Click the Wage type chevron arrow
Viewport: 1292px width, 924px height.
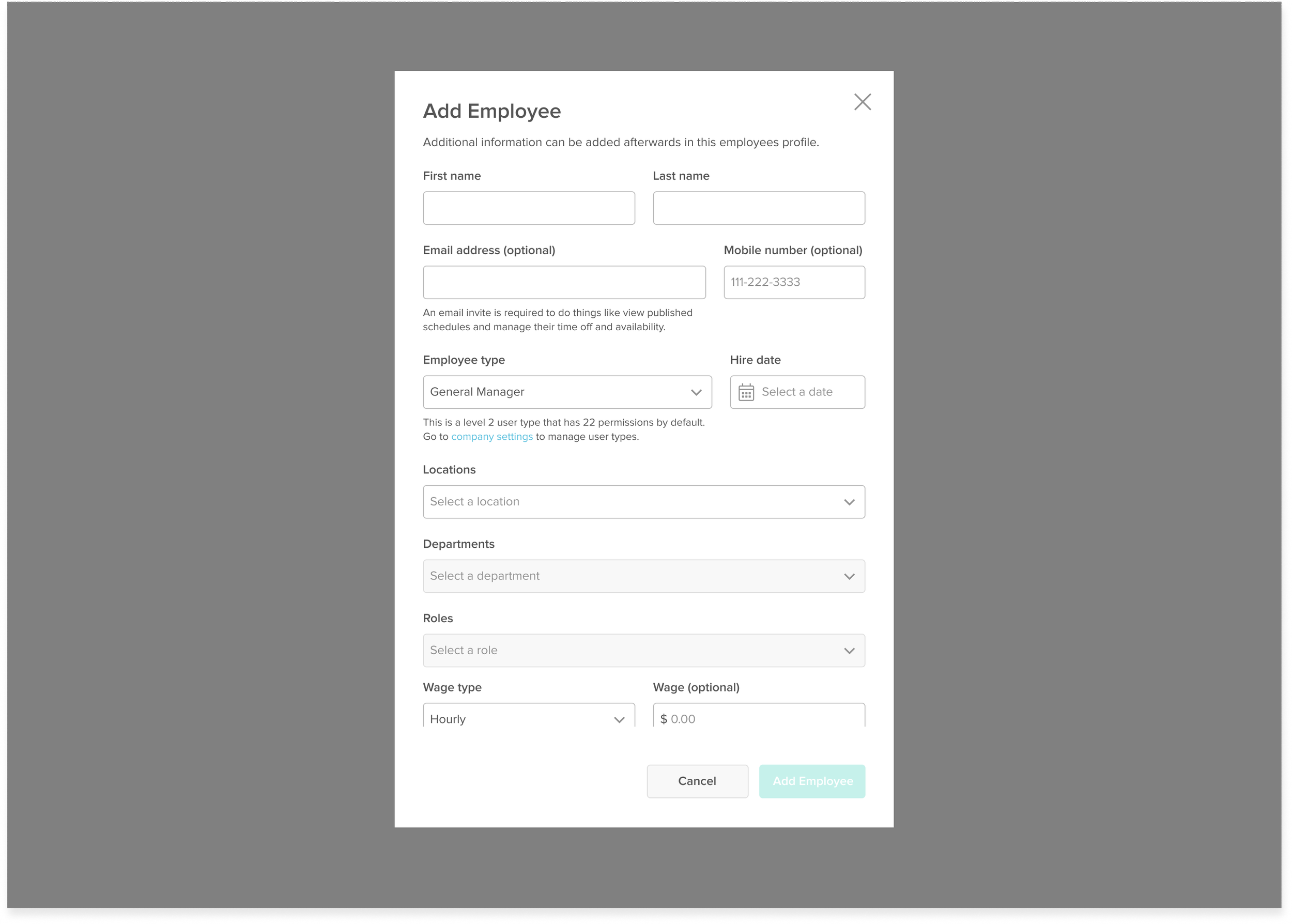tap(619, 719)
